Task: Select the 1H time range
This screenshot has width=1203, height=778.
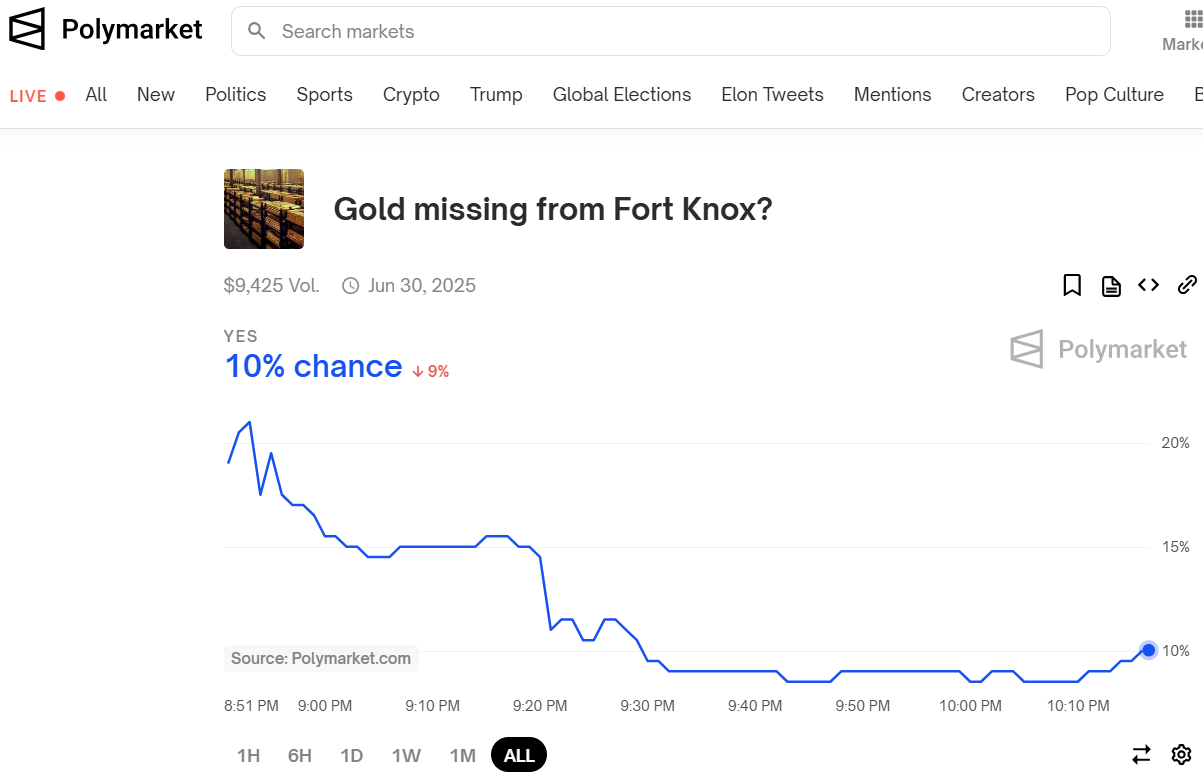Action: (248, 755)
